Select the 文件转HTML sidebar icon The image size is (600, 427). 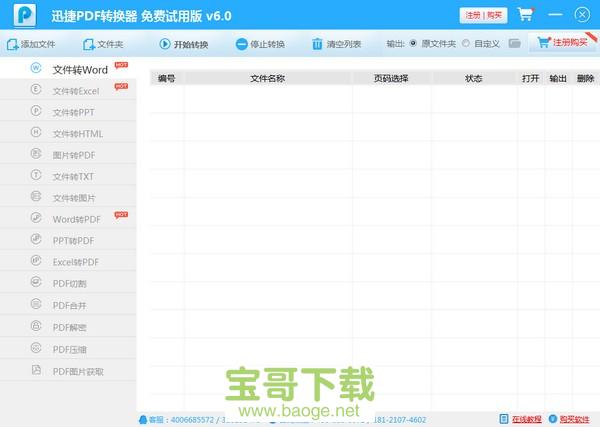point(36,132)
